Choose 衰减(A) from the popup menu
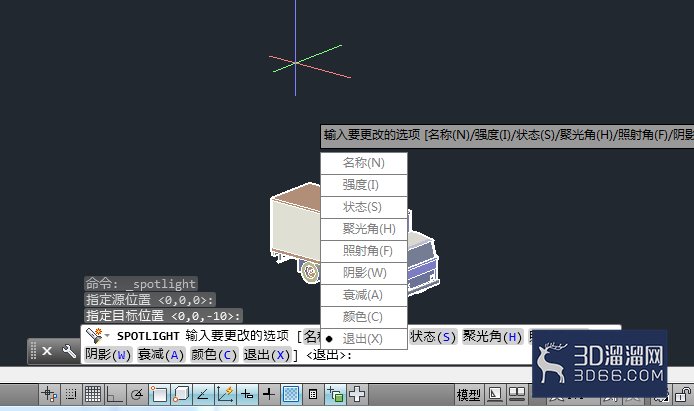Screen dimensions: 694x411 pyautogui.click(x=364, y=295)
